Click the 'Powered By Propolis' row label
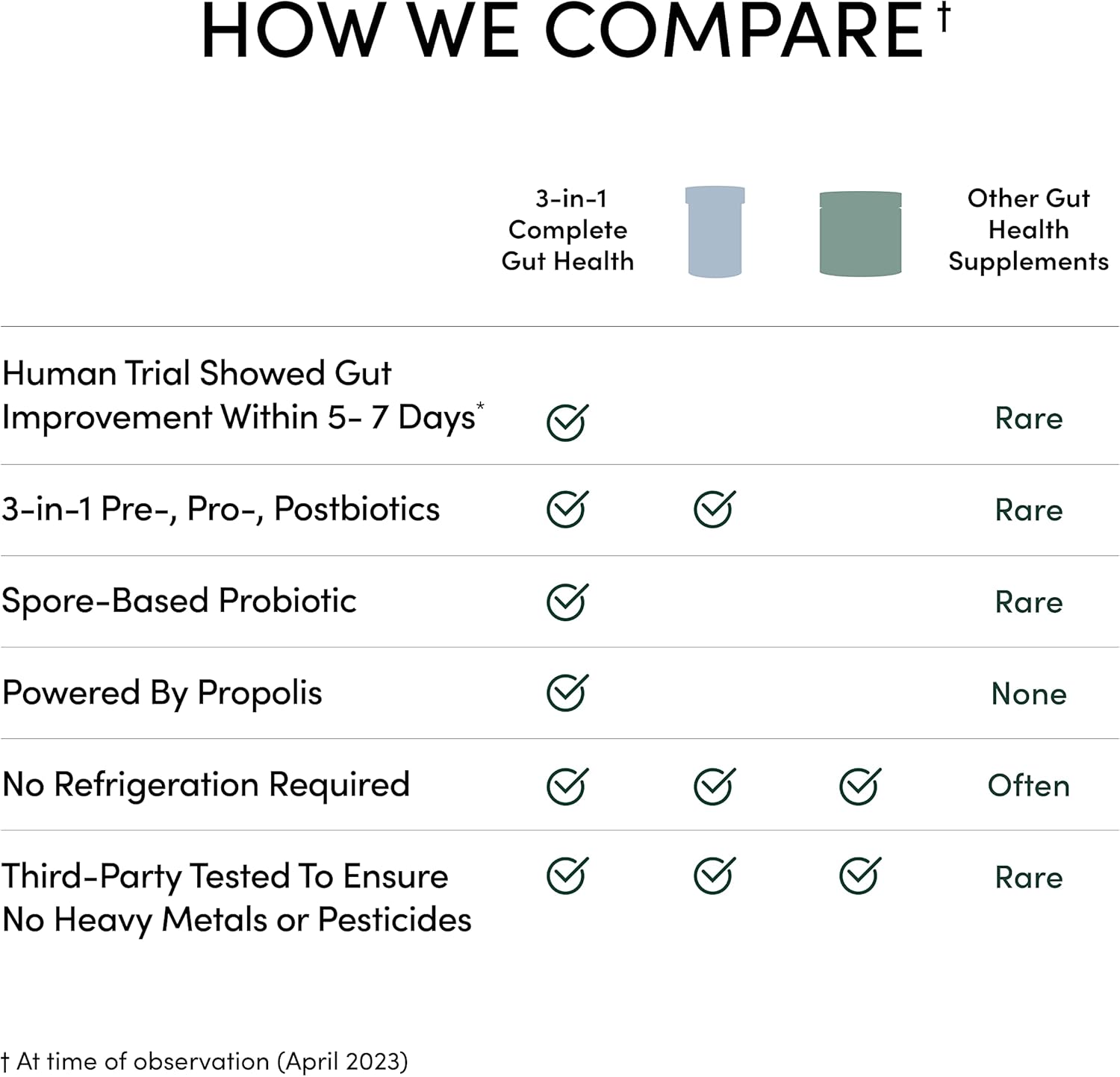This screenshot has width=1120, height=1077. [162, 693]
